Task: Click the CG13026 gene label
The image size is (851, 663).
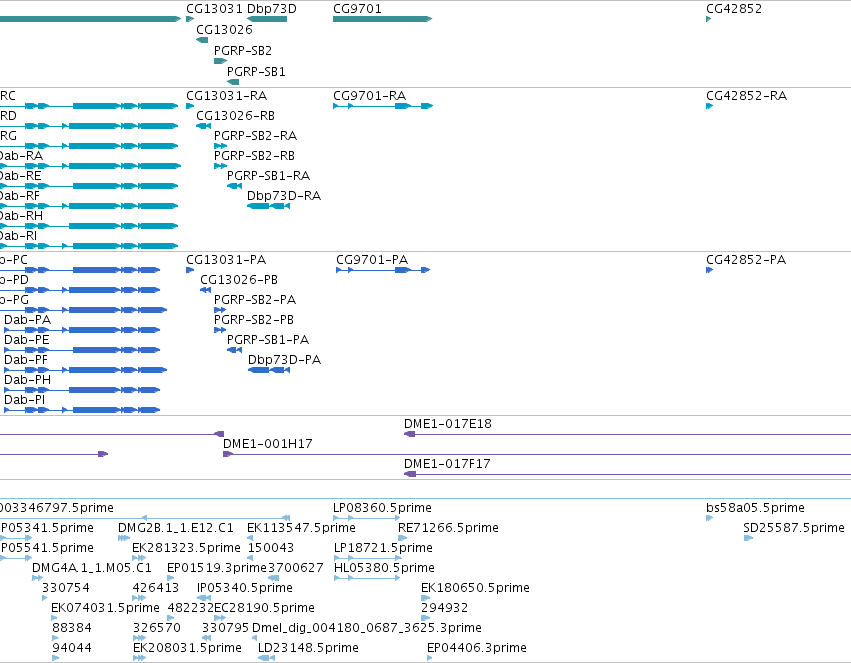Action: tap(224, 29)
